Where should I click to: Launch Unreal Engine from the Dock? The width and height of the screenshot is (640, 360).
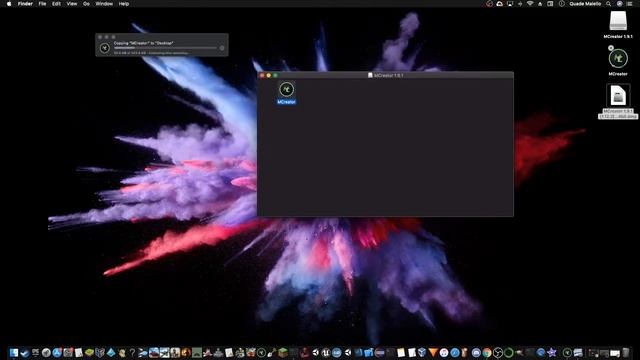click(325, 353)
